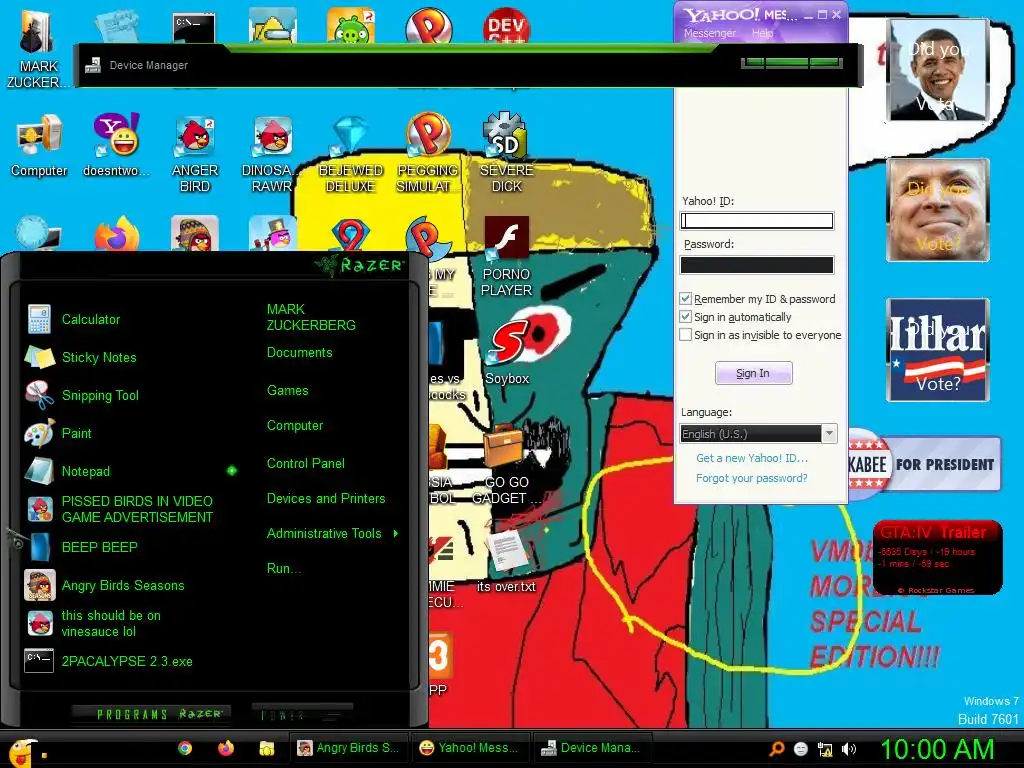This screenshot has height=768, width=1024.
Task: Switch to Yahoo! Messenger taskbar button
Action: click(x=470, y=748)
